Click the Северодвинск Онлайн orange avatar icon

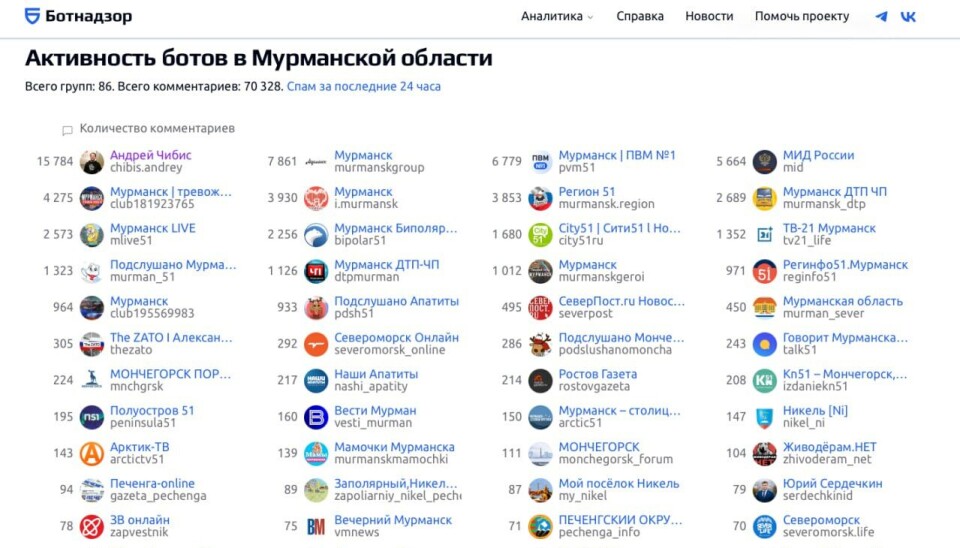(316, 344)
